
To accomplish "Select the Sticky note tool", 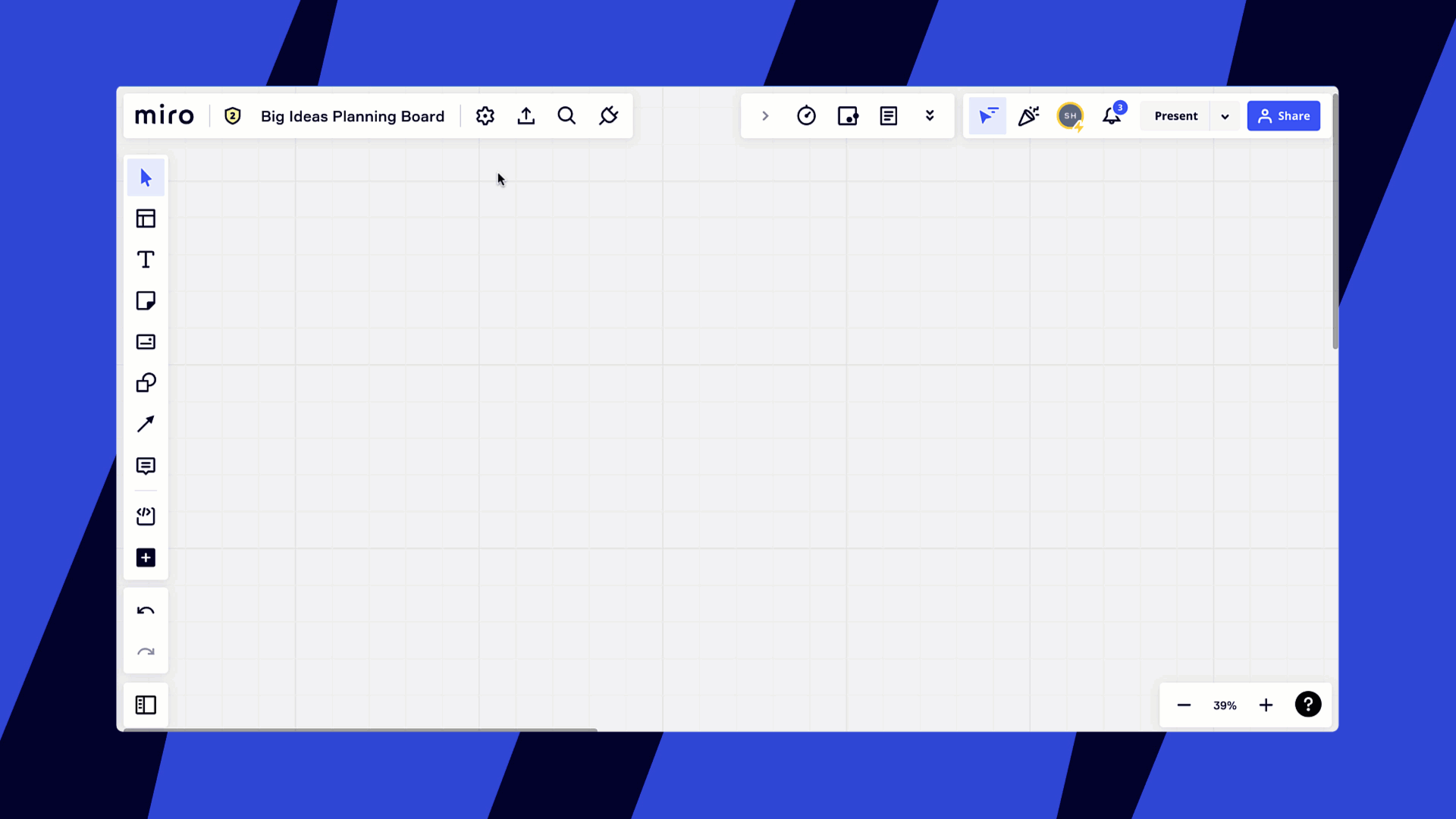I will coord(146,301).
